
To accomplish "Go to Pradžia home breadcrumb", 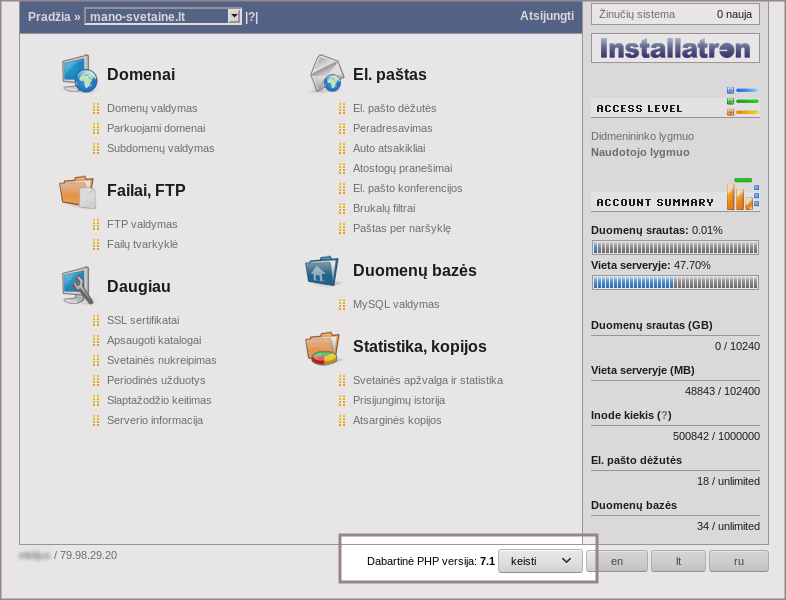I will (49, 17).
